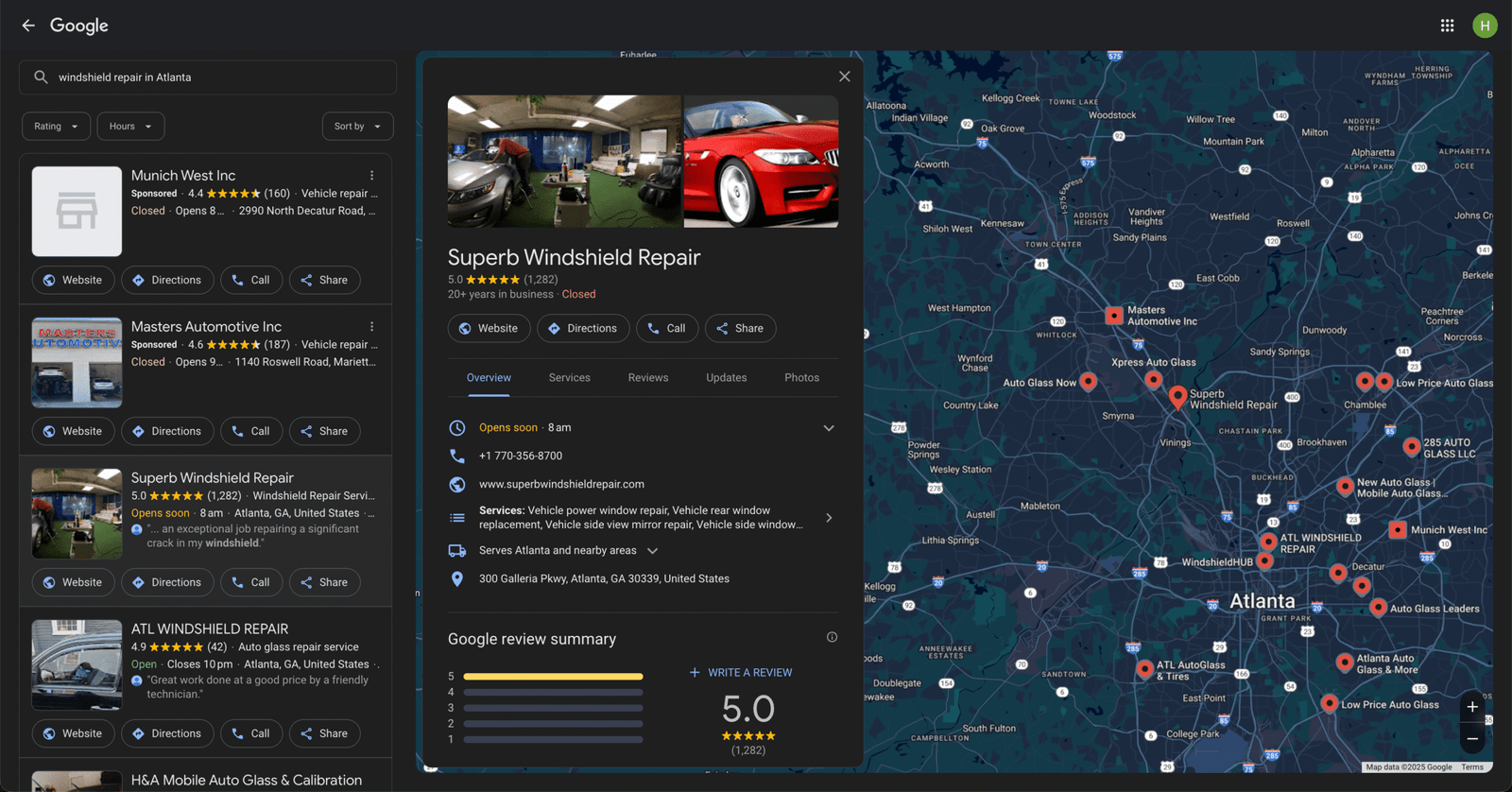
Task: Click H&A Mobile Auto Glass & Calibration title
Action: (247, 781)
